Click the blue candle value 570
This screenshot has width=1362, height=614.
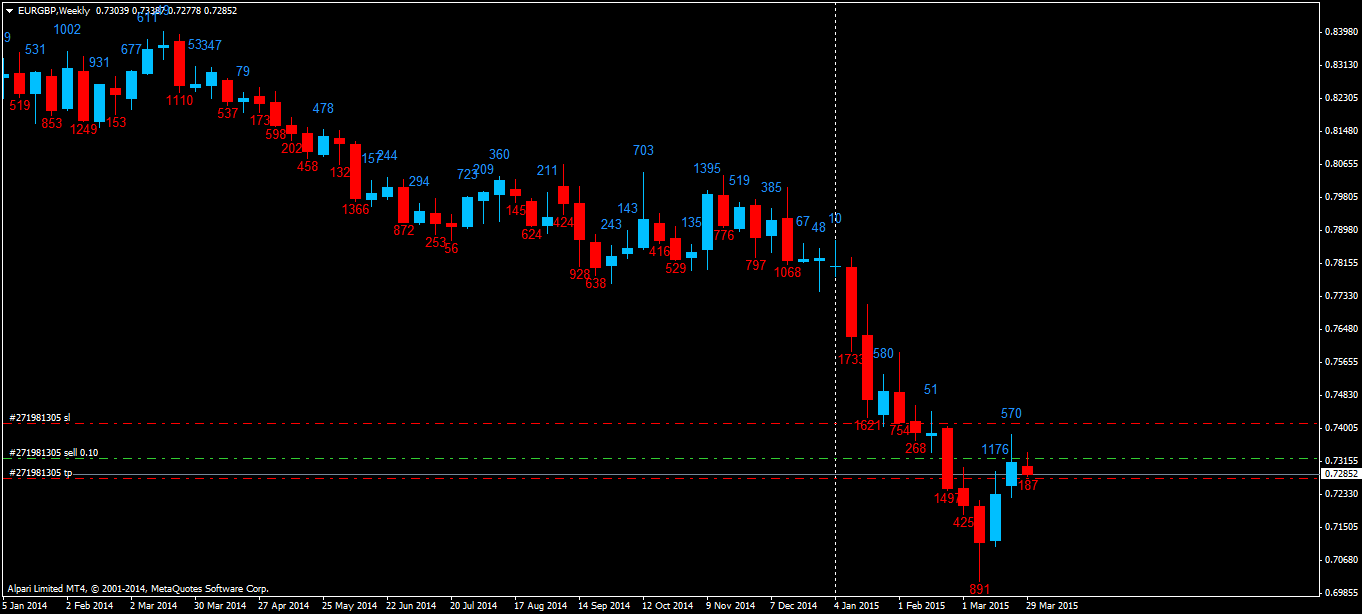click(1011, 414)
